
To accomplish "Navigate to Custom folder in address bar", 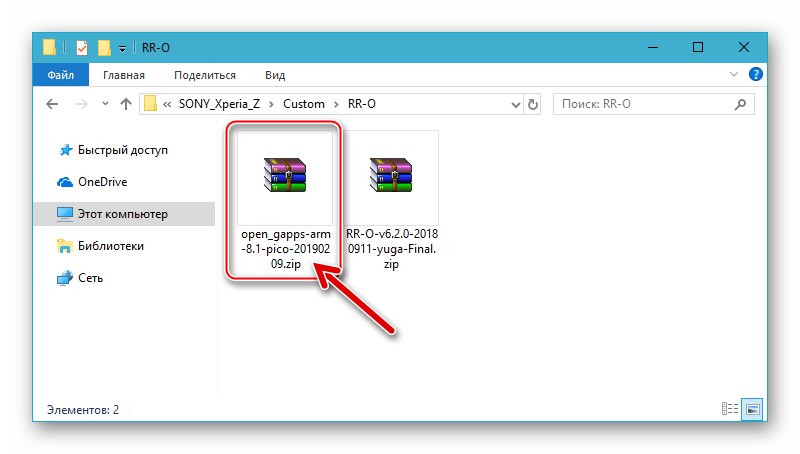I will 304,104.
